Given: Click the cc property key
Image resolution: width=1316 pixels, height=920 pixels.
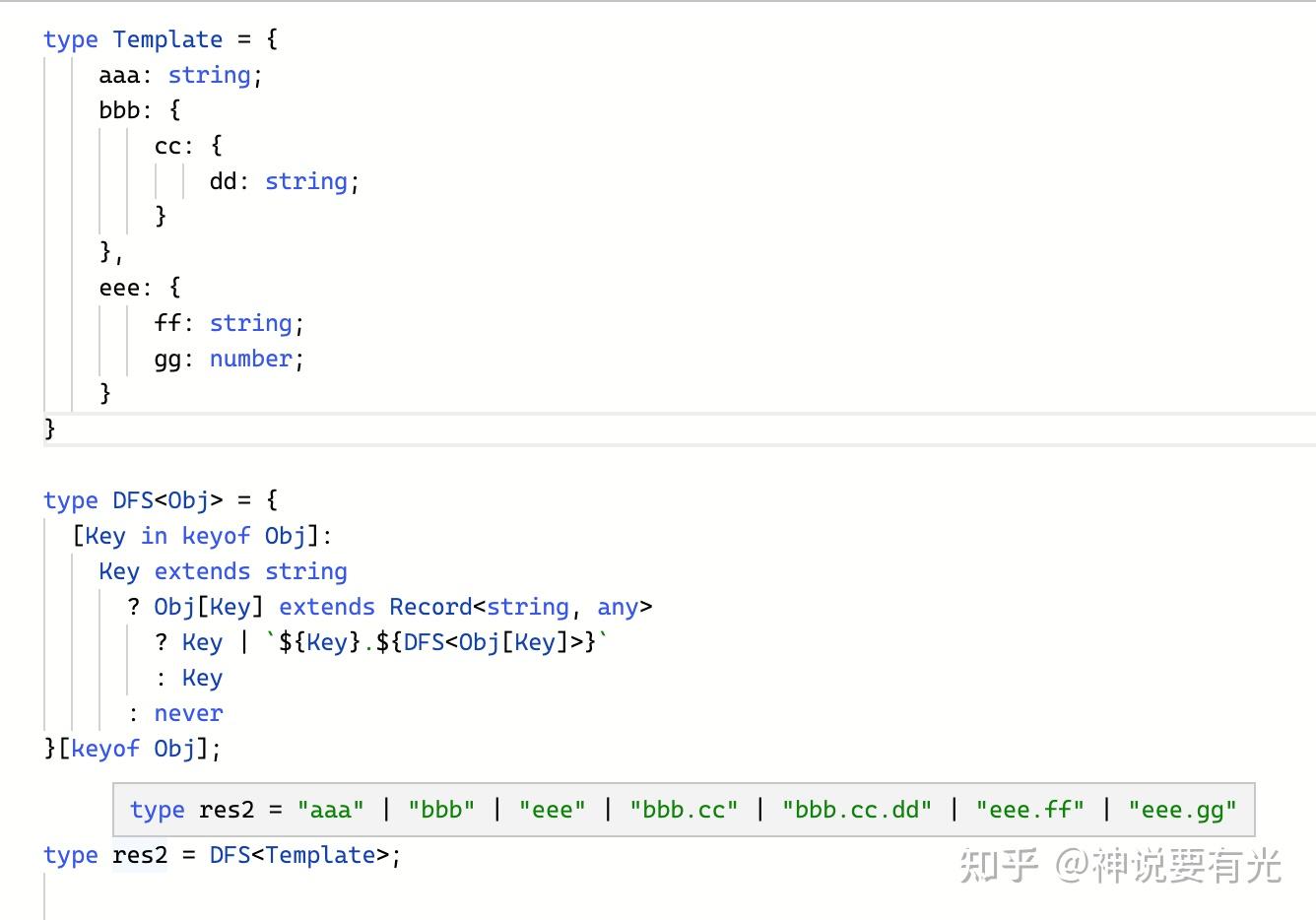Looking at the screenshot, I should 167,146.
